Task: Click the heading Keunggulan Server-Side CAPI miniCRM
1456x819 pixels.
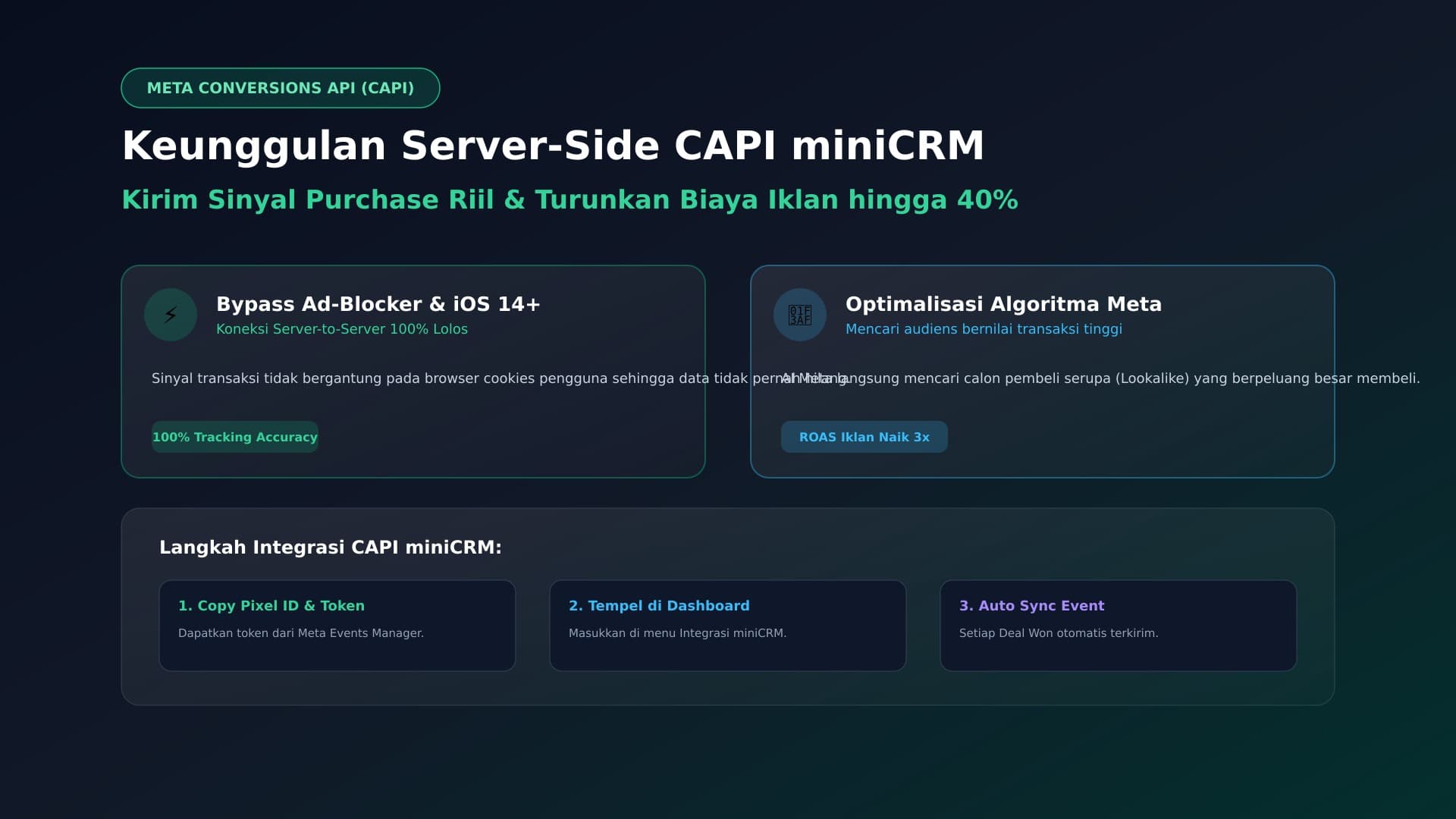Action: pos(553,146)
